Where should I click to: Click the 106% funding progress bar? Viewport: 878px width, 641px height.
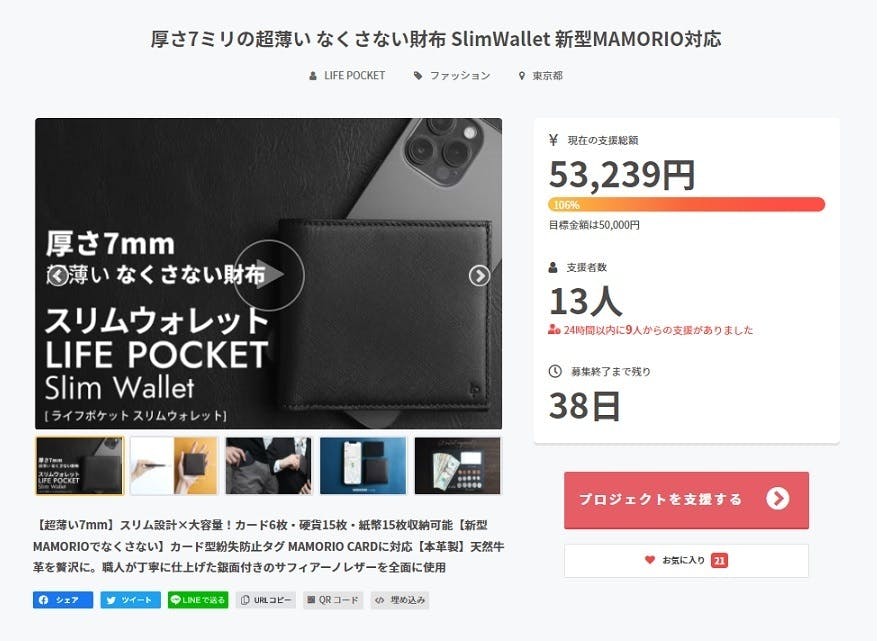pyautogui.click(x=686, y=204)
